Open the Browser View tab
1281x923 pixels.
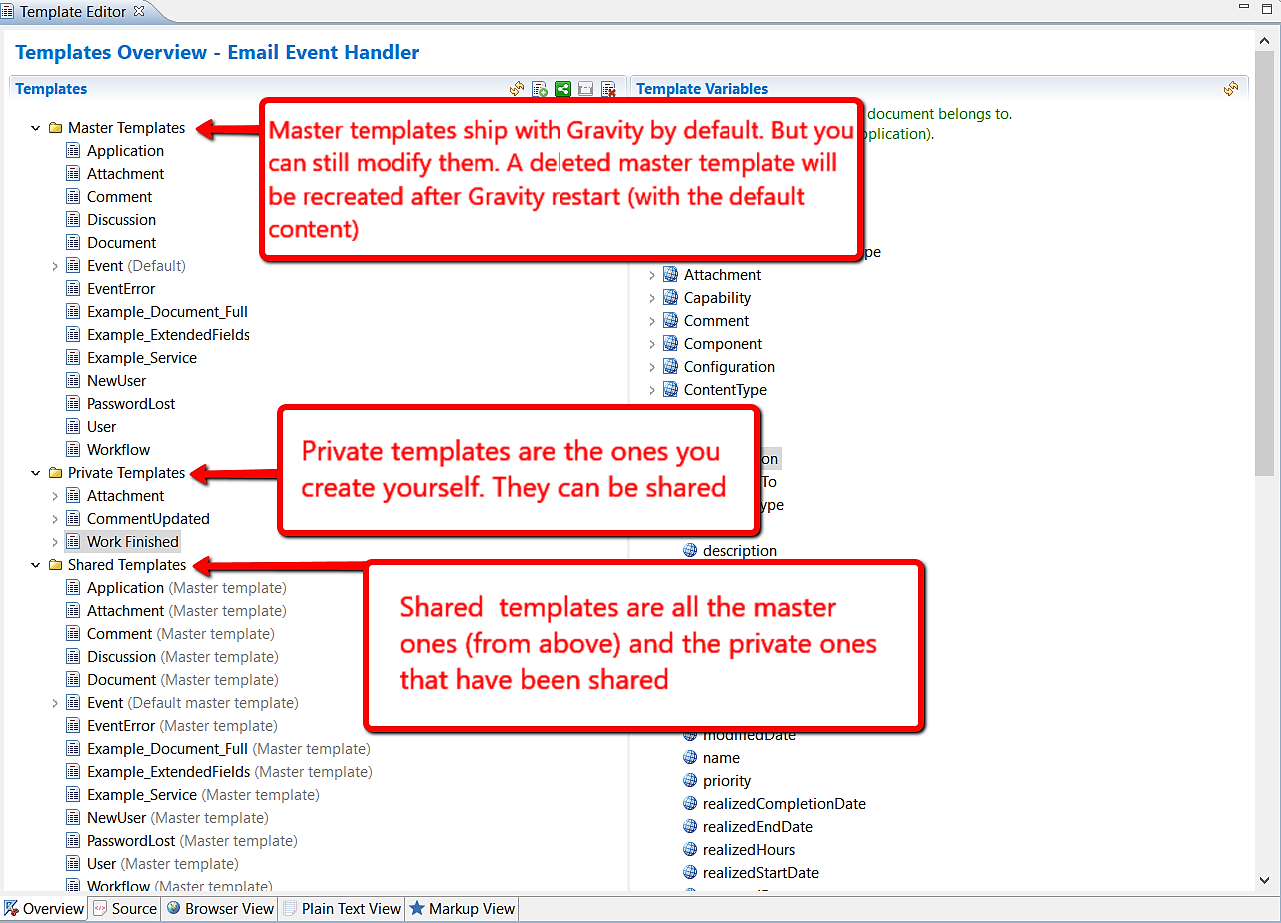pos(221,909)
